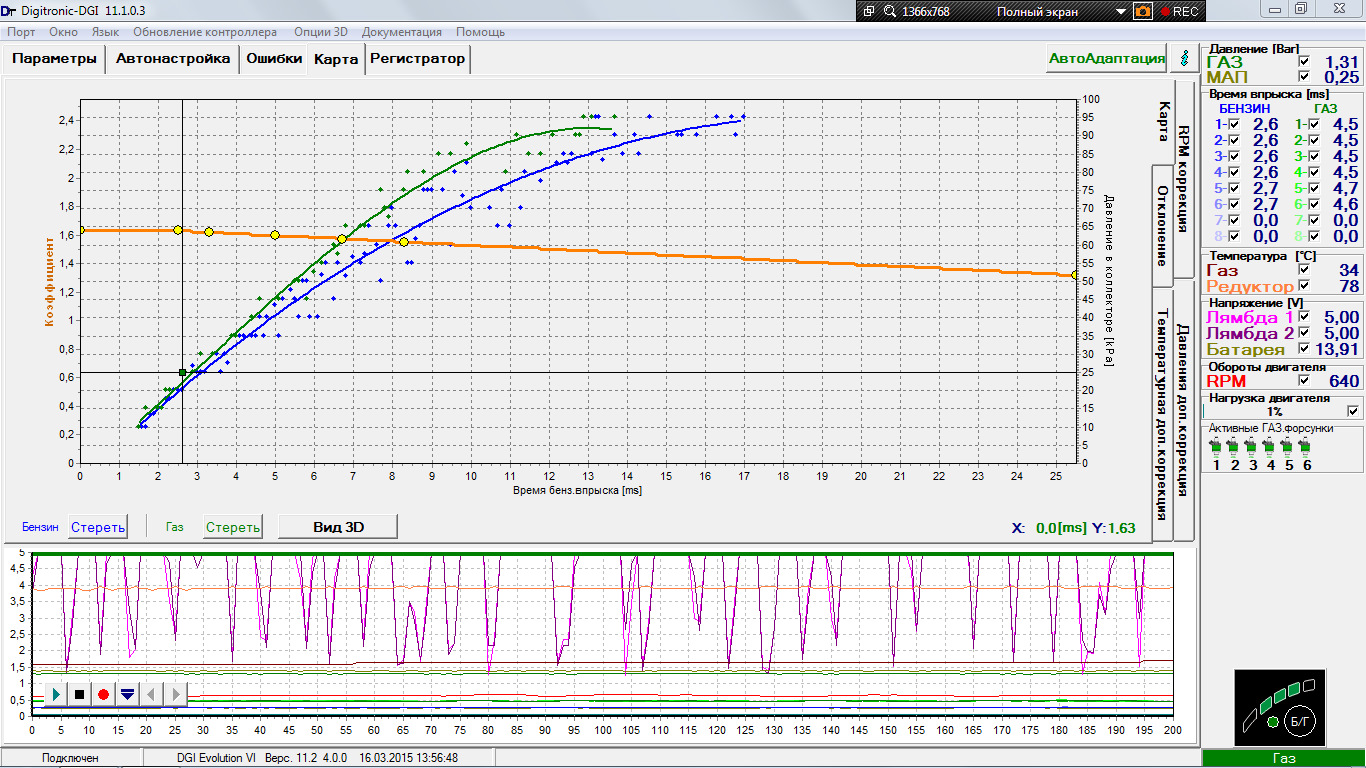Click active gas injector icon 2
Image resolution: width=1366 pixels, height=768 pixels.
[1234, 446]
